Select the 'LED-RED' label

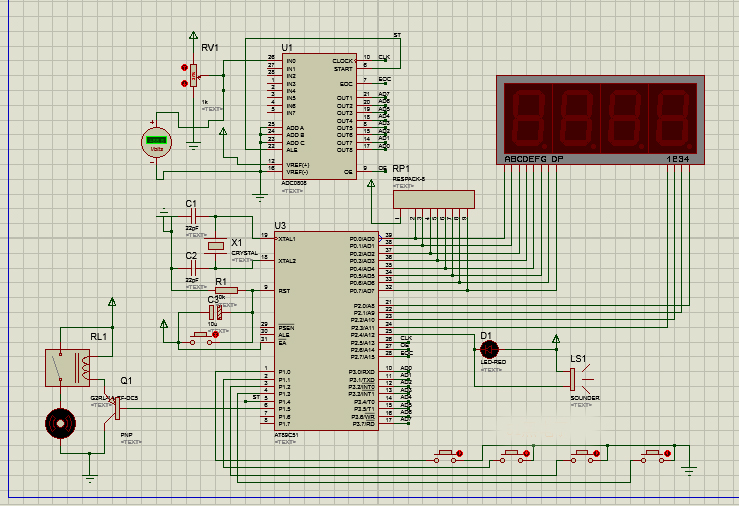tap(493, 362)
